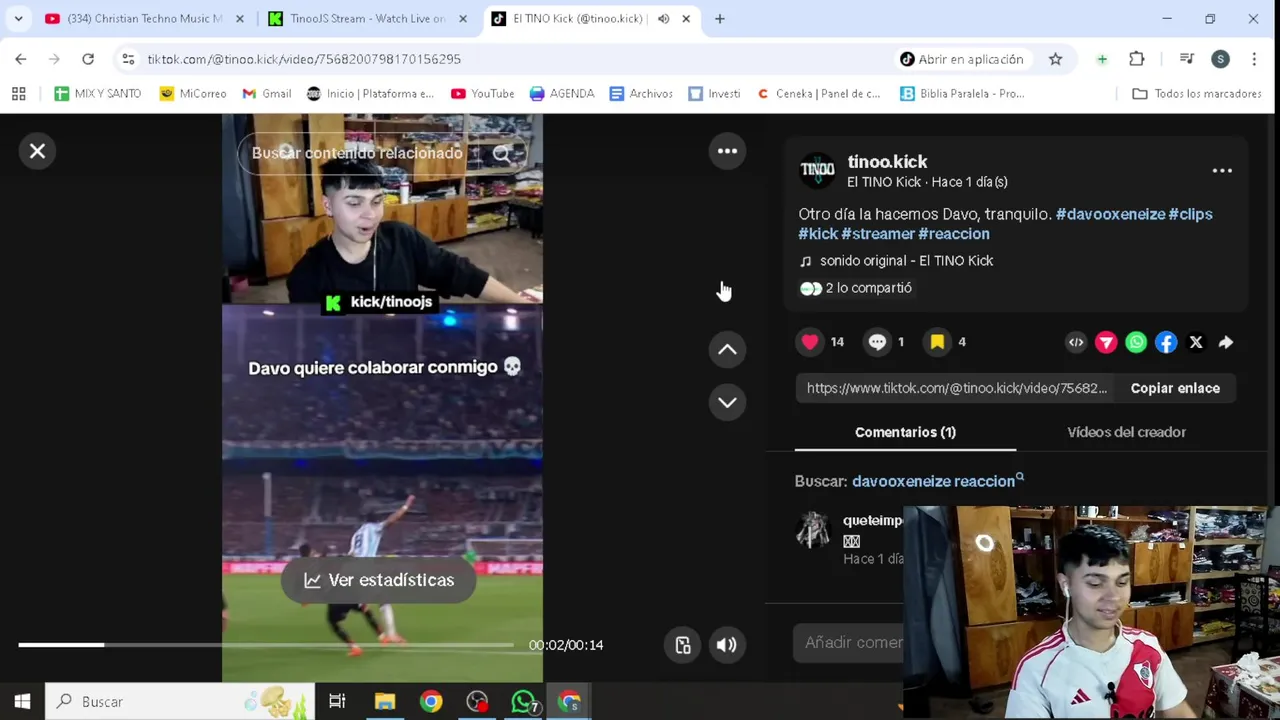Open the Gmail bookmark

(267, 94)
